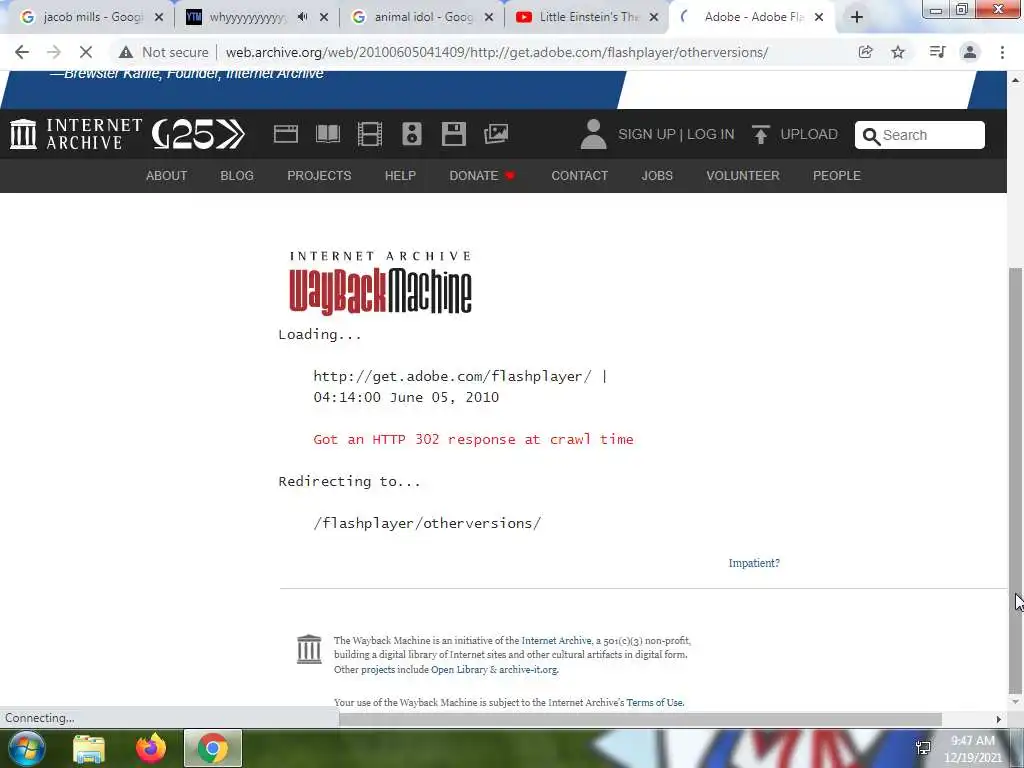Viewport: 1024px width, 768px height.
Task: Click the Upload arrow icon
Action: point(760,134)
